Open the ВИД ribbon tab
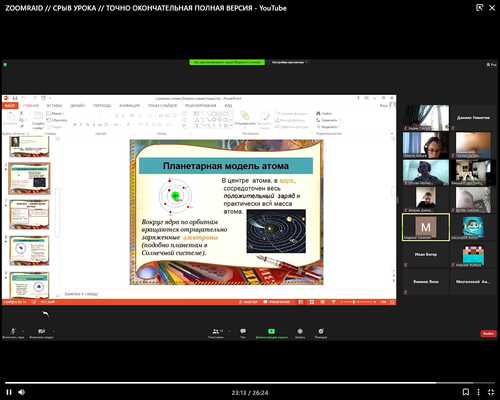 click(228, 105)
